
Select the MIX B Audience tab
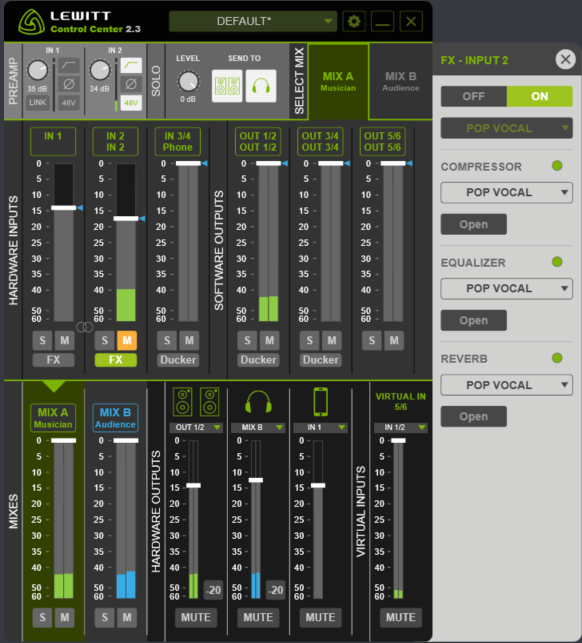click(x=401, y=81)
